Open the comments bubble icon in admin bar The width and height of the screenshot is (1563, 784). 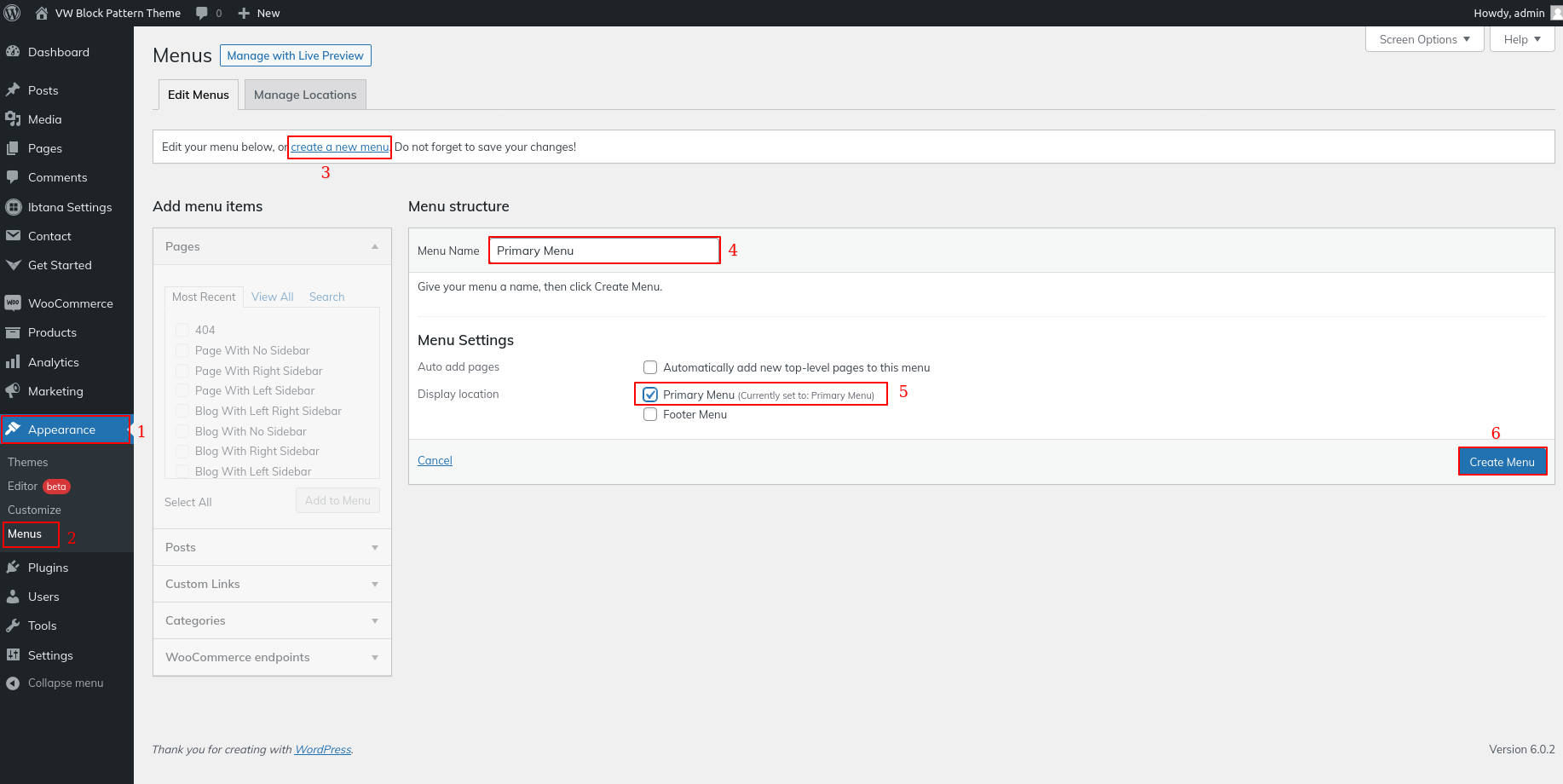pos(202,13)
